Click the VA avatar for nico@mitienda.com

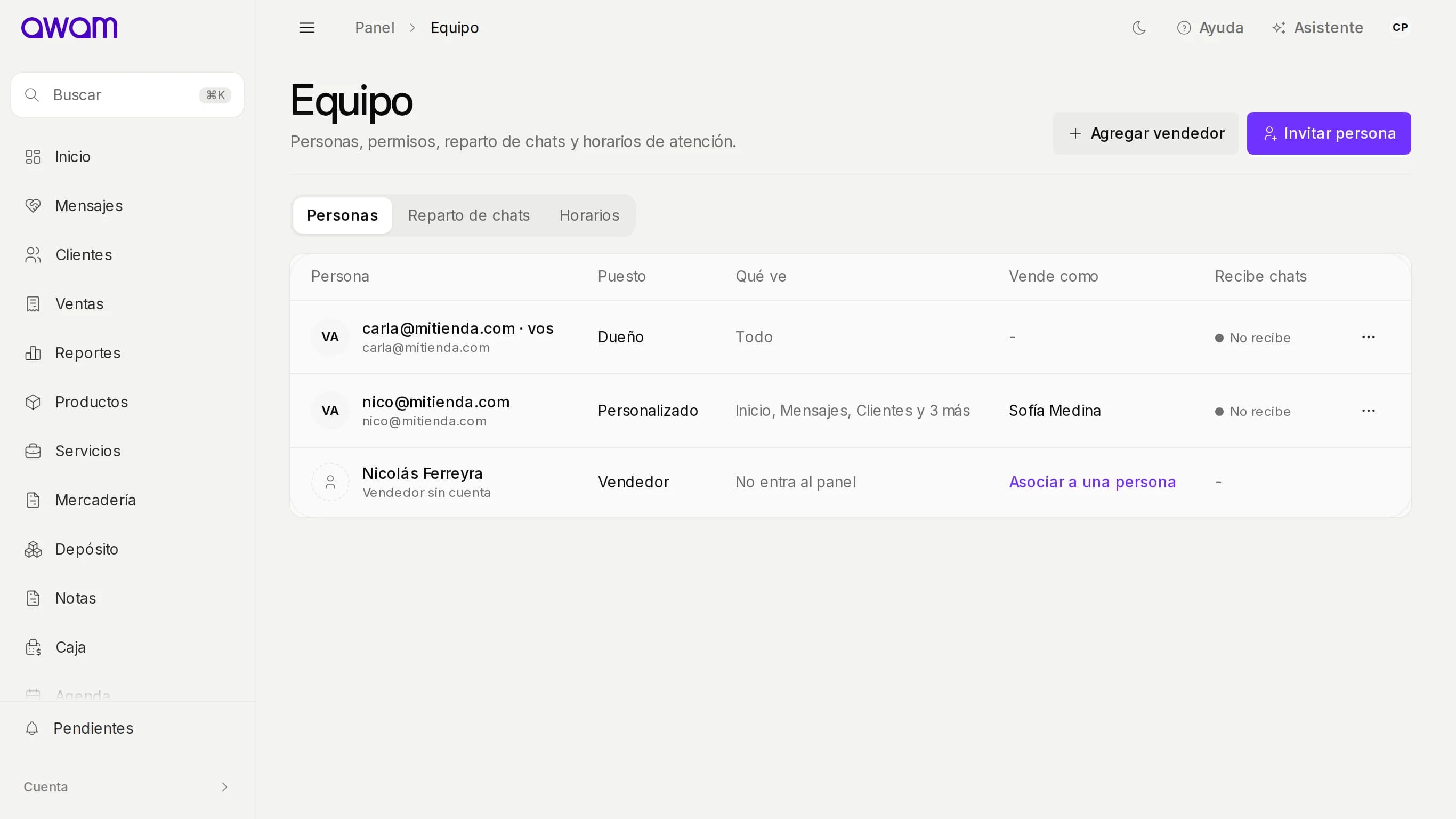point(330,411)
